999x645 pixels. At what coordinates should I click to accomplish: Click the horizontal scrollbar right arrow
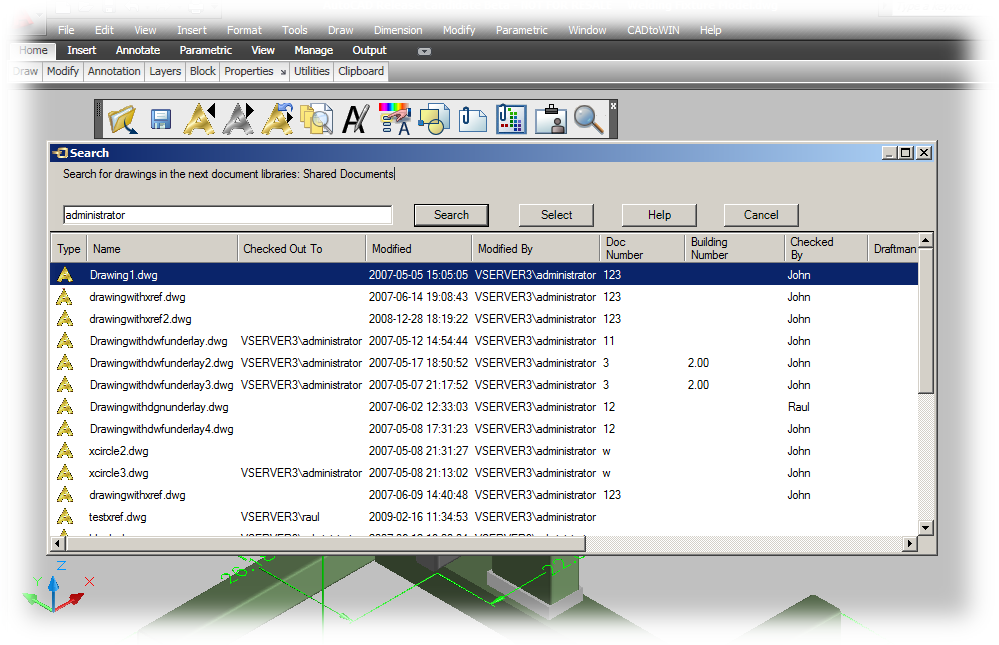[910, 544]
